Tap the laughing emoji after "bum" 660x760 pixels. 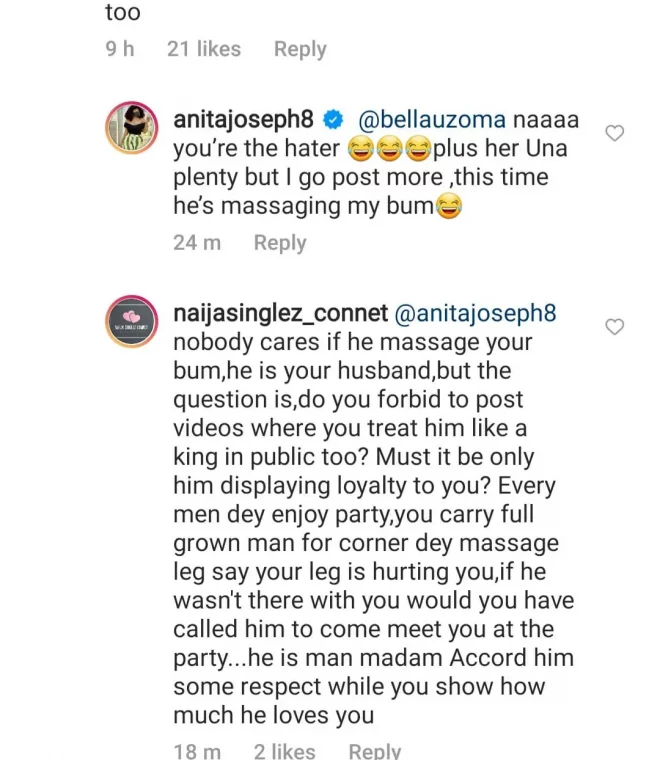coord(449,207)
